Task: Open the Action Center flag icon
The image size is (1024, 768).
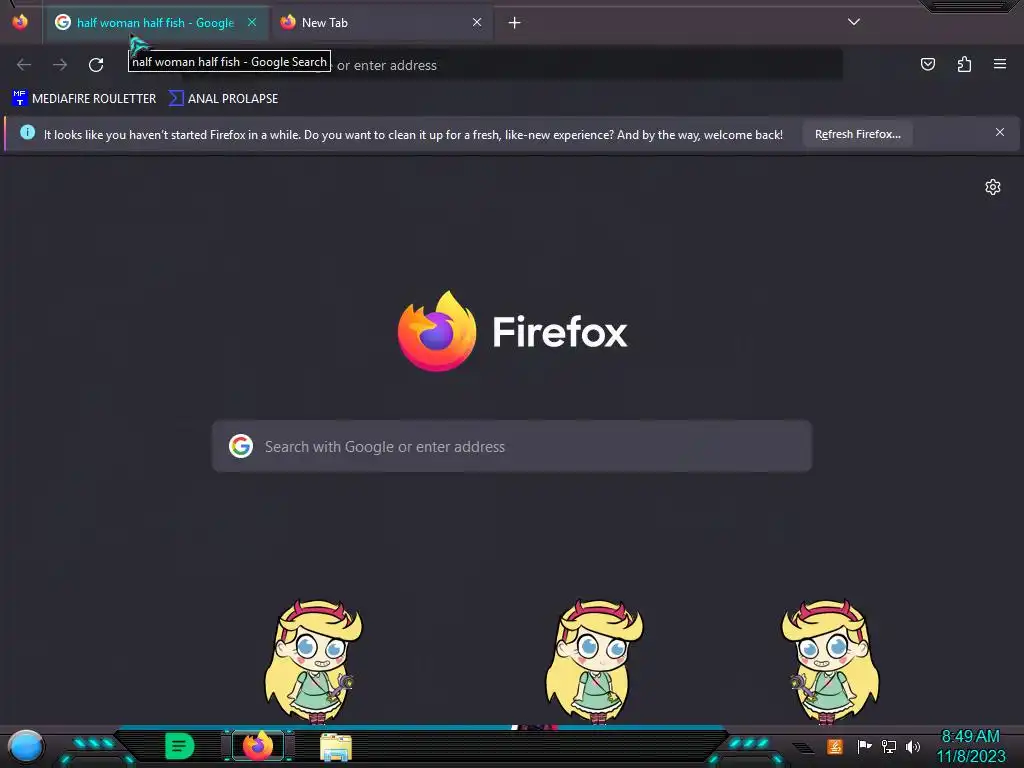Action: (864, 746)
